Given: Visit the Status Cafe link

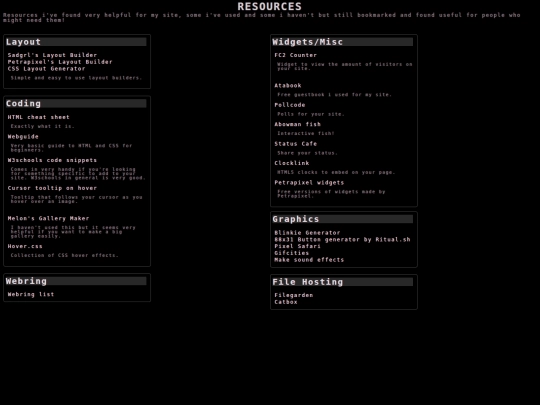Looking at the screenshot, I should [295, 144].
